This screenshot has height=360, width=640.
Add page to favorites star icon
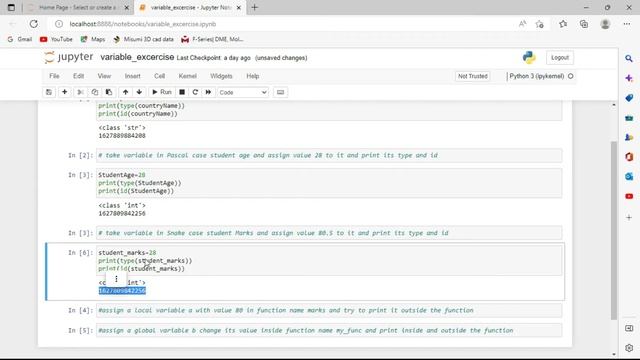[540, 24]
